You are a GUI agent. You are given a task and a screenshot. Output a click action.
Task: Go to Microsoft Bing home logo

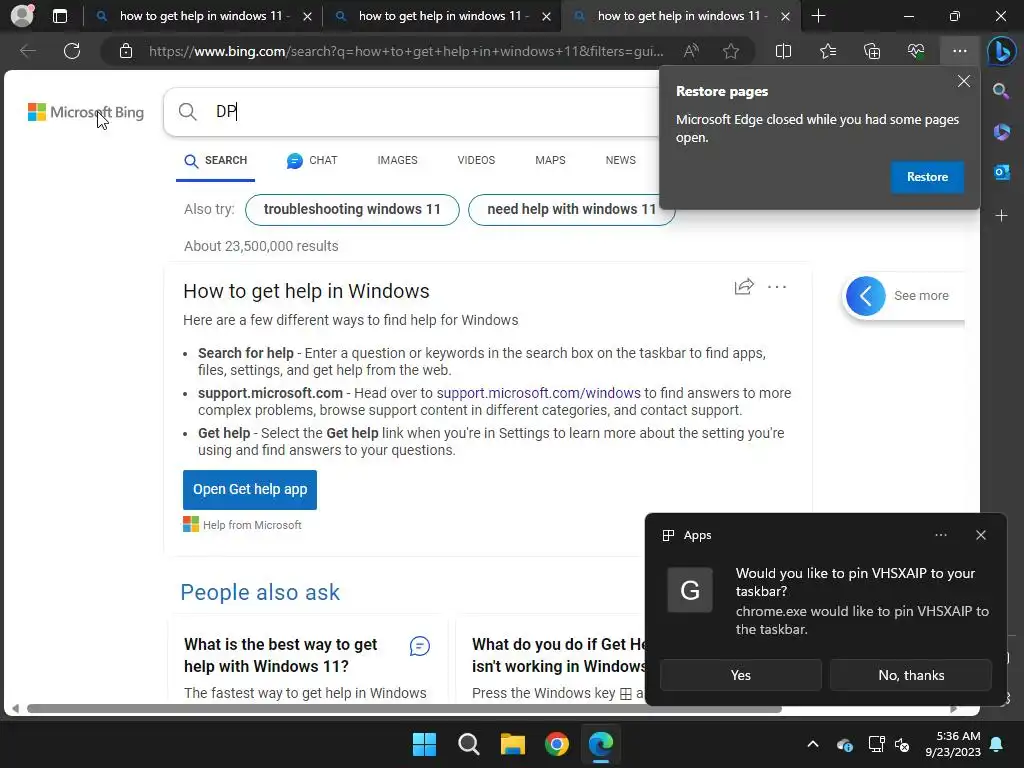(x=86, y=112)
